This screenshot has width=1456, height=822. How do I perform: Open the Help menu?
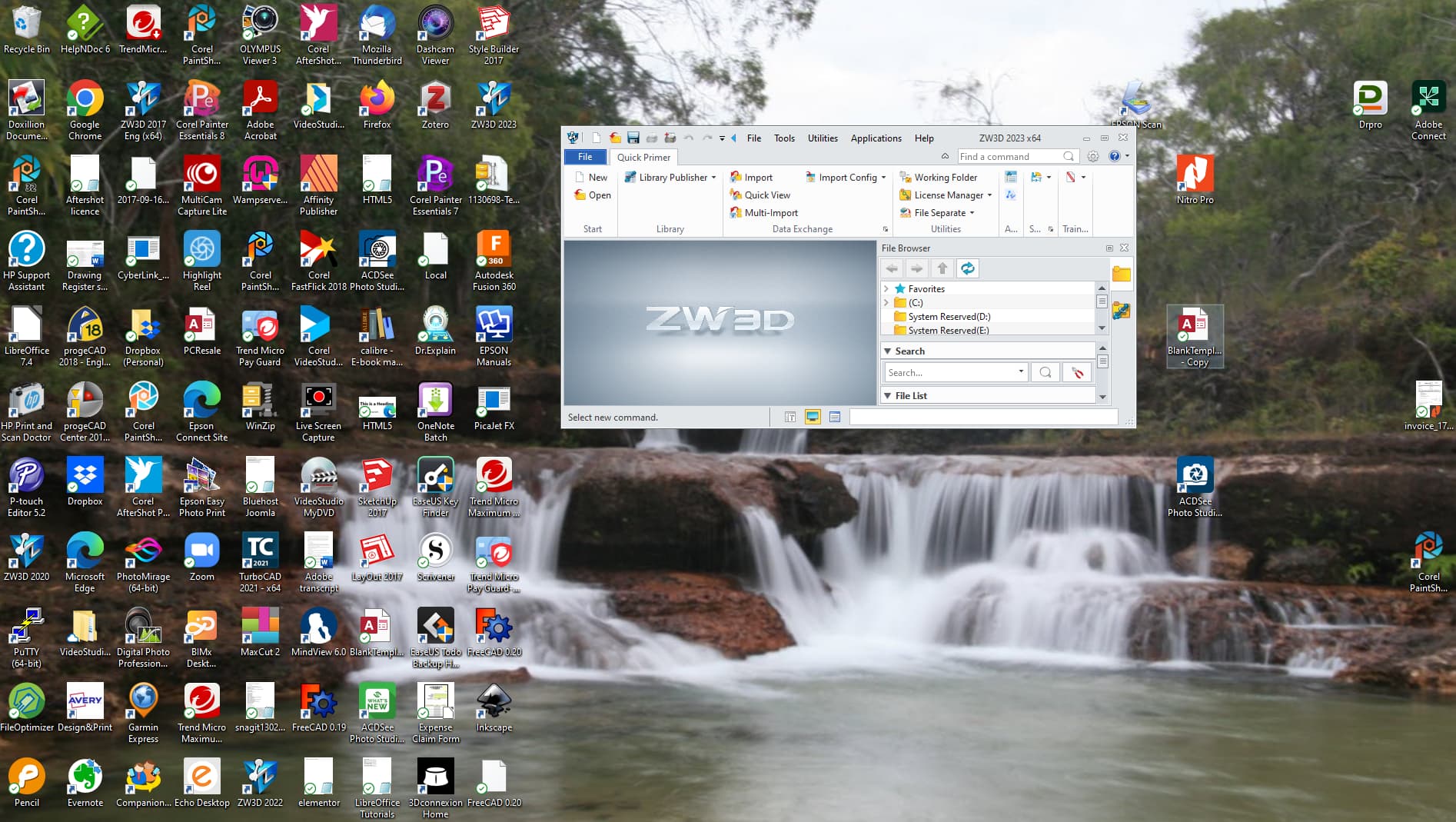point(924,138)
